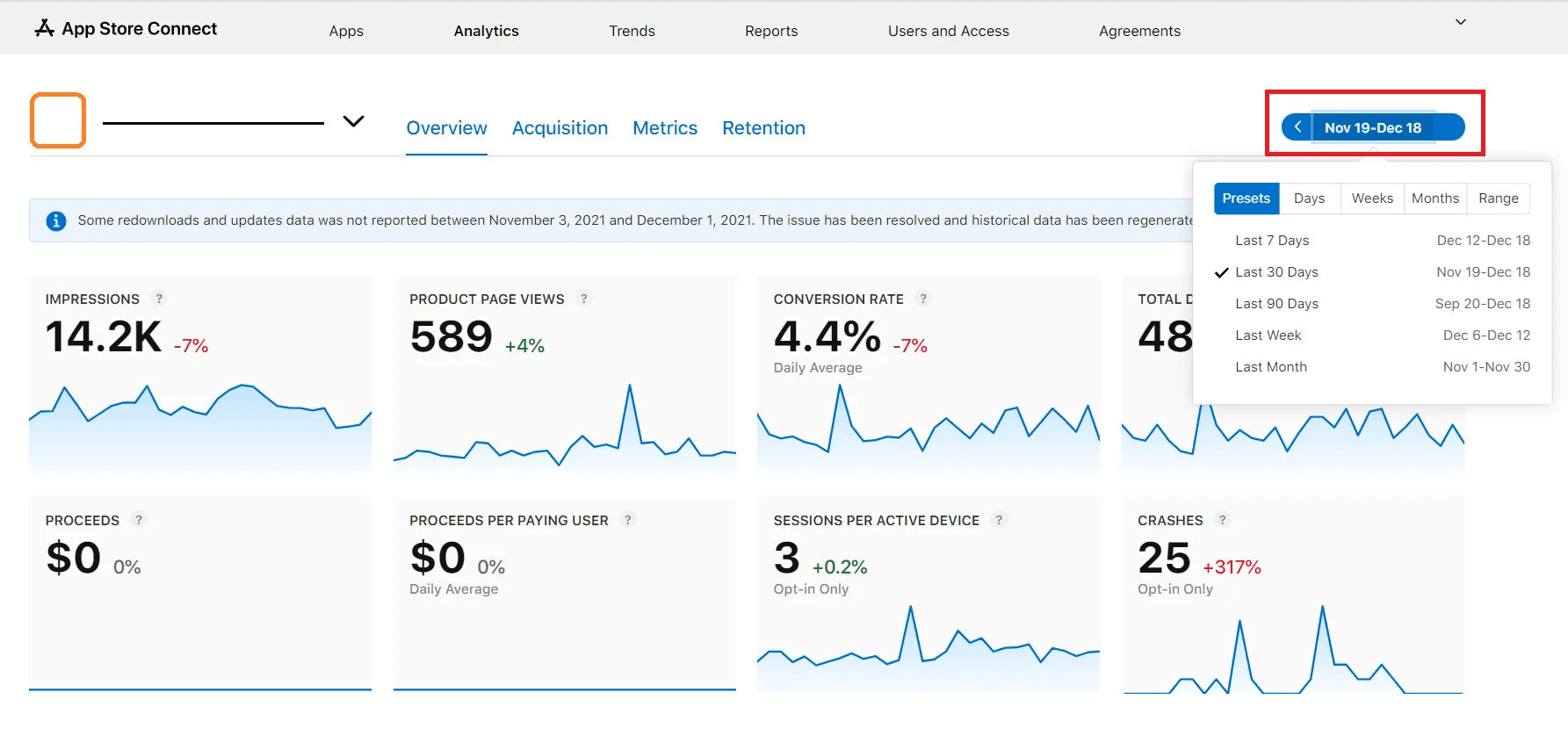This screenshot has width=1568, height=736.
Task: Click the redownloads data notice text
Action: tap(634, 220)
